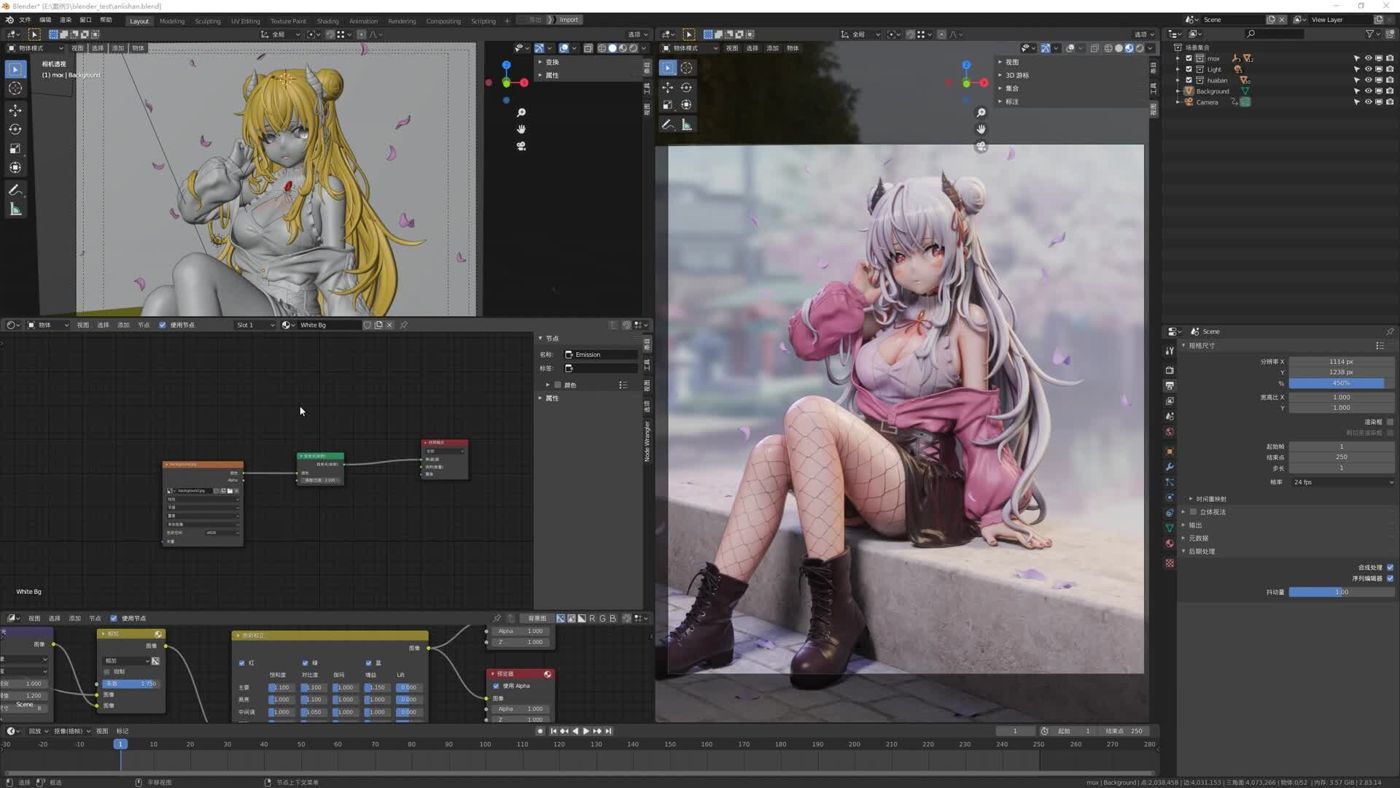Click the Select Box tool in right viewport
Screen dimensions: 1400x788
[x=668, y=68]
